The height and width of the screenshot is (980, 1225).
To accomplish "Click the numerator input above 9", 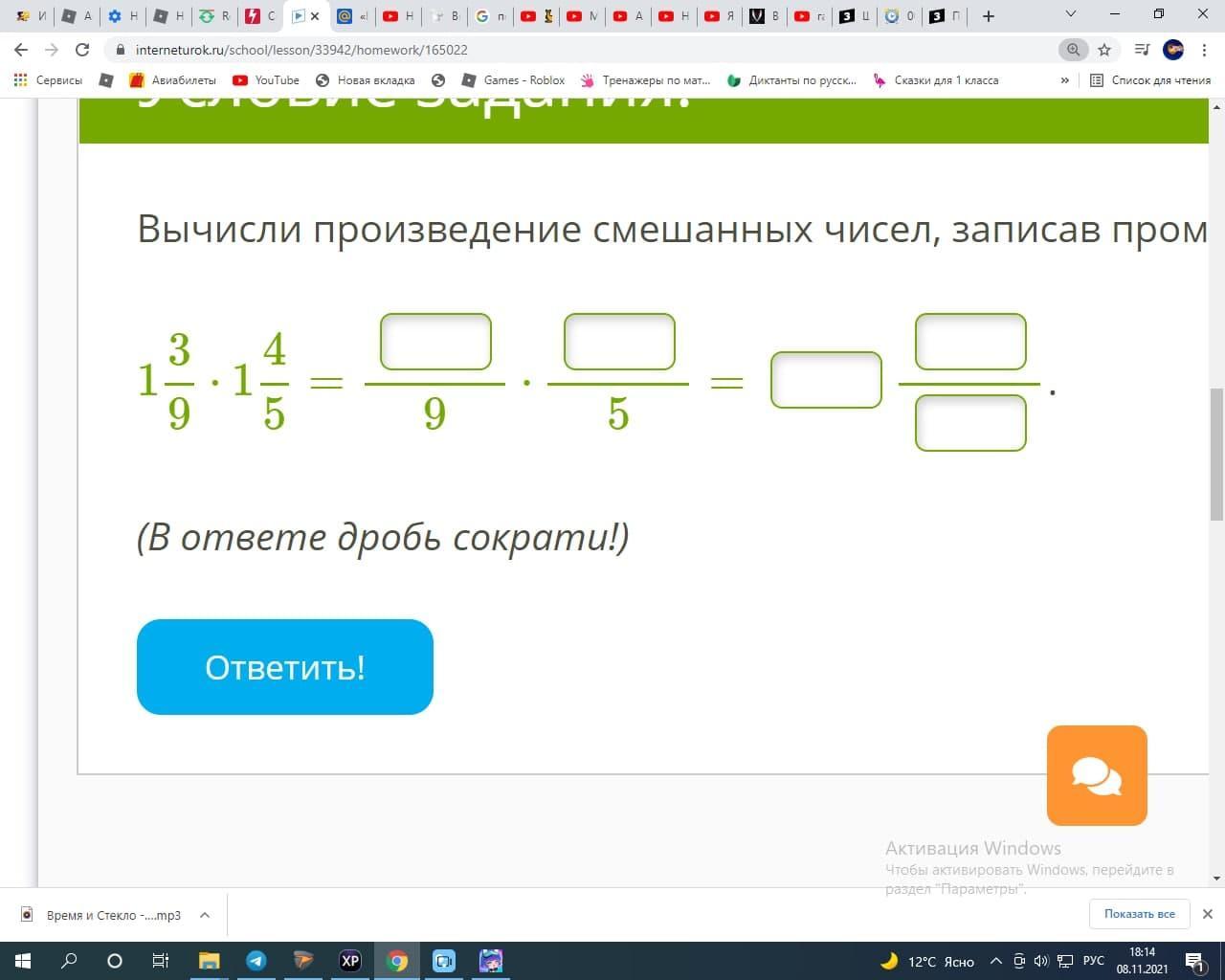I will click(435, 342).
